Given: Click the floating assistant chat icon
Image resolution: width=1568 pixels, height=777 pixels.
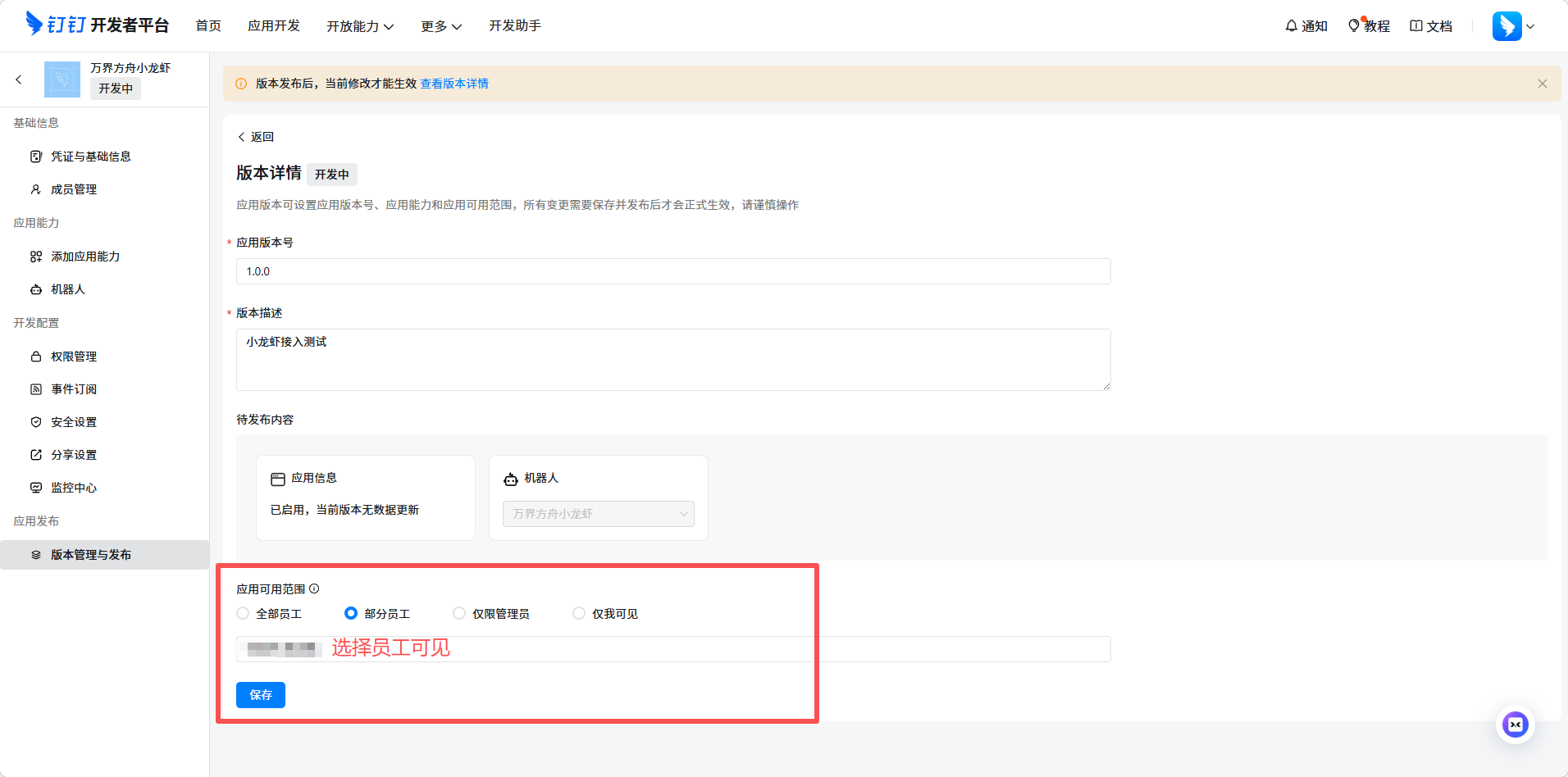Looking at the screenshot, I should pos(1515,725).
